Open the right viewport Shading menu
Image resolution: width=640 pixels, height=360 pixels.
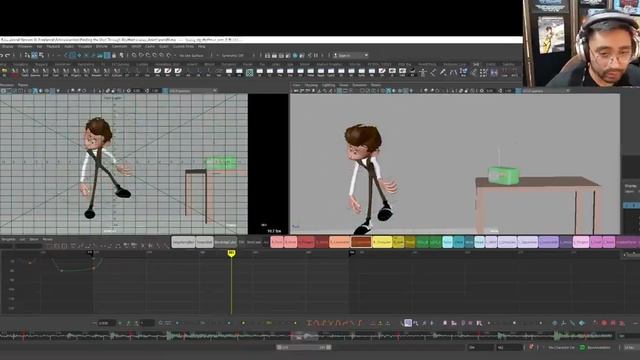tap(311, 85)
